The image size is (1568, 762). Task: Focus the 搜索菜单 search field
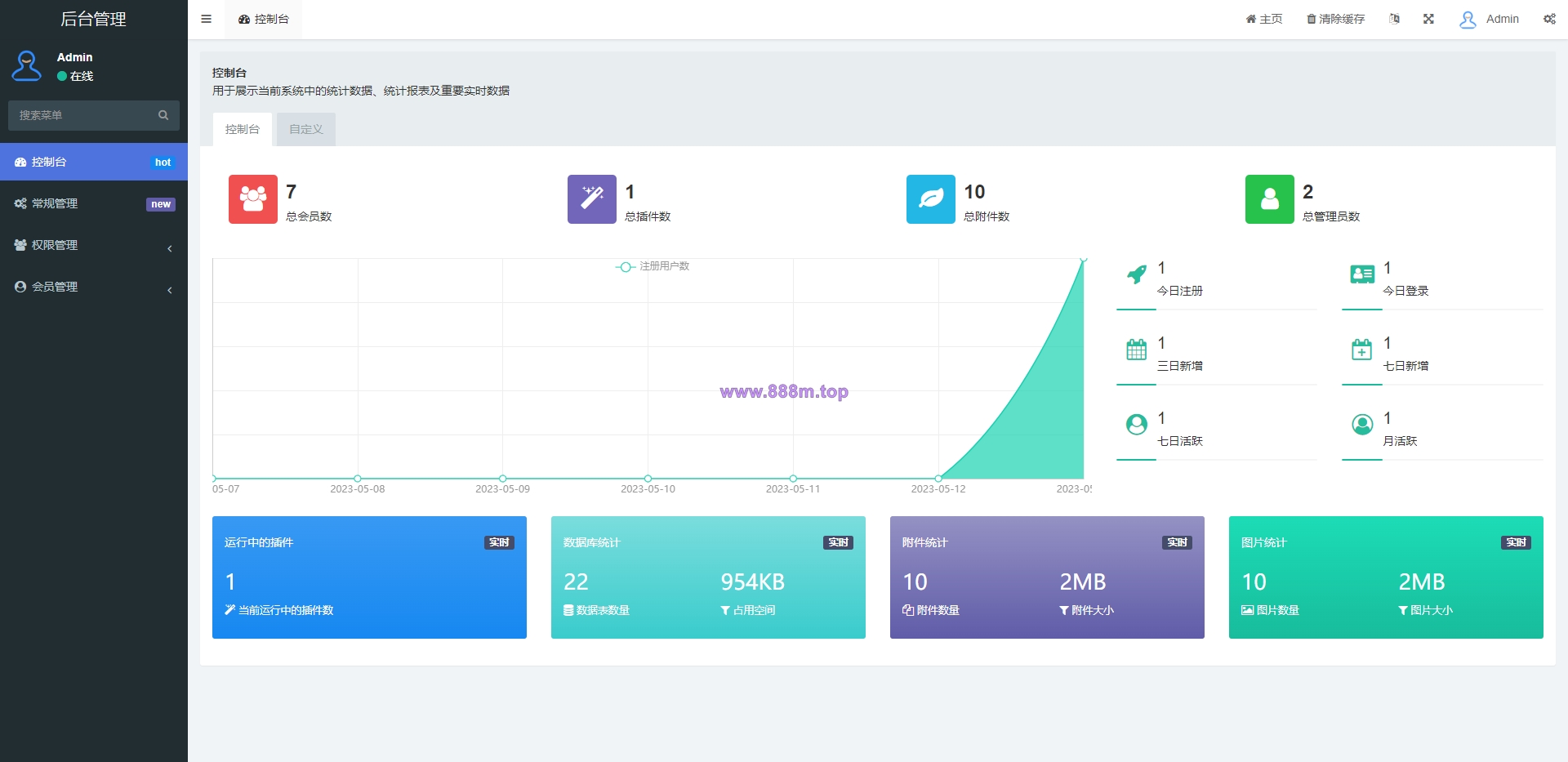click(x=82, y=115)
